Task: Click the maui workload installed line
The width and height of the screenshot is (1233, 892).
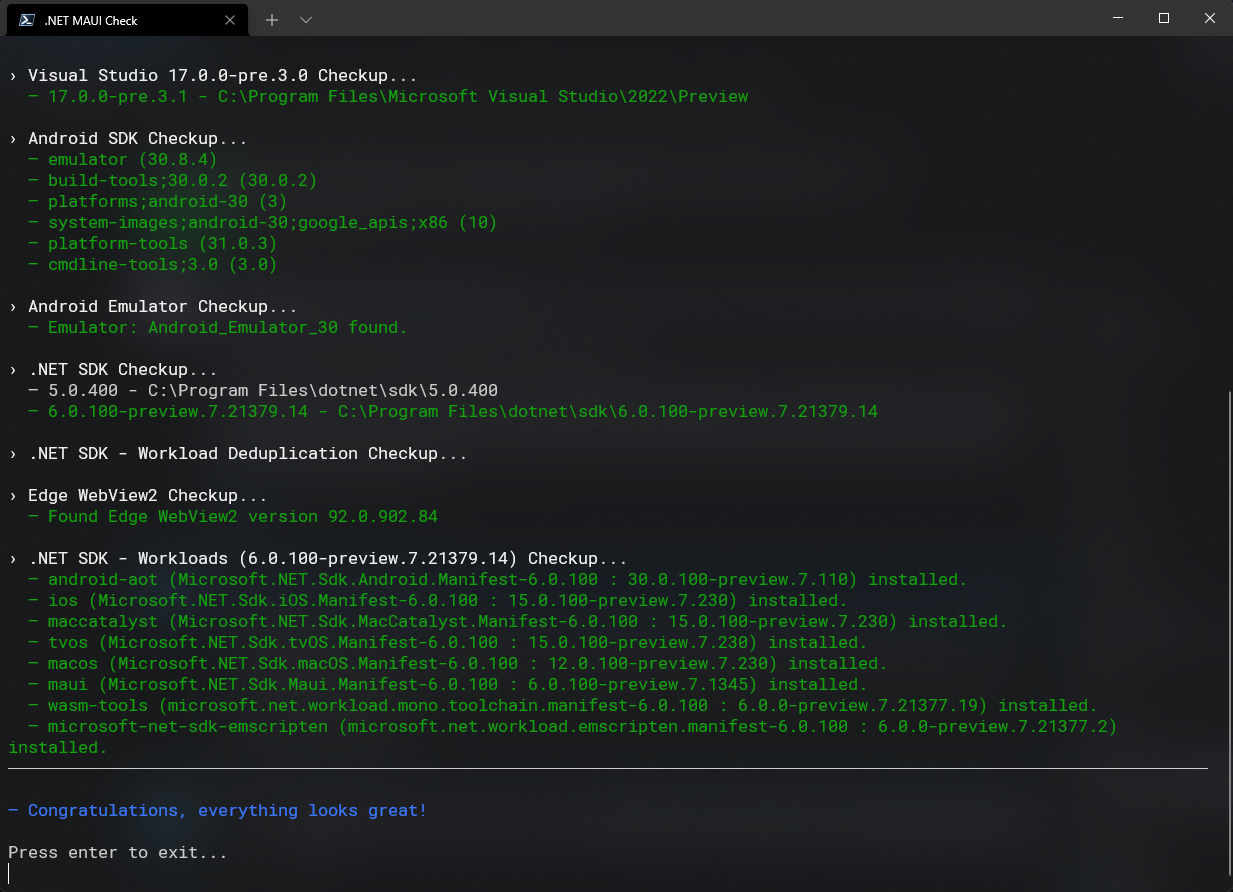Action: tap(448, 685)
